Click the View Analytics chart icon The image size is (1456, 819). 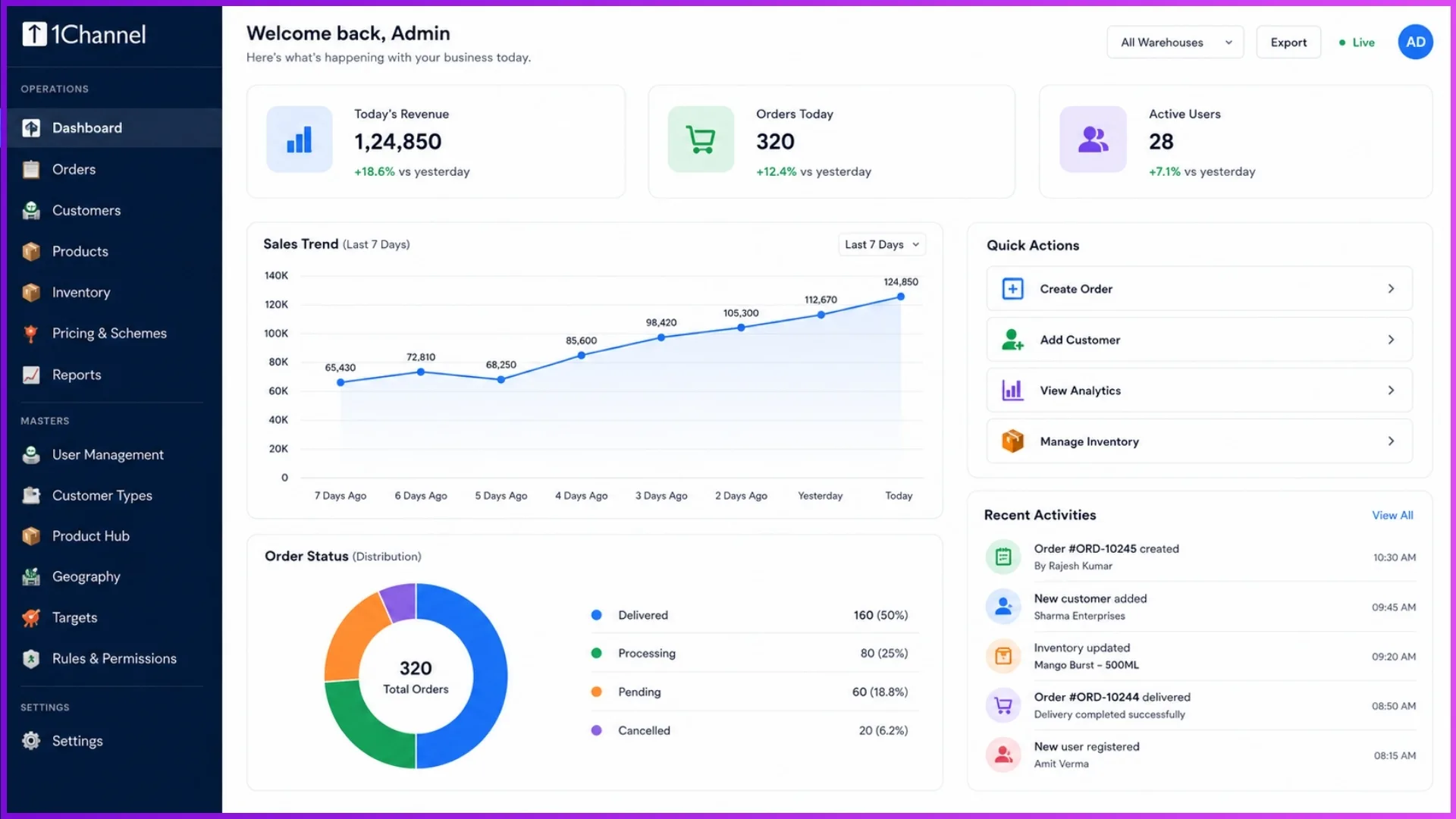click(x=1012, y=391)
